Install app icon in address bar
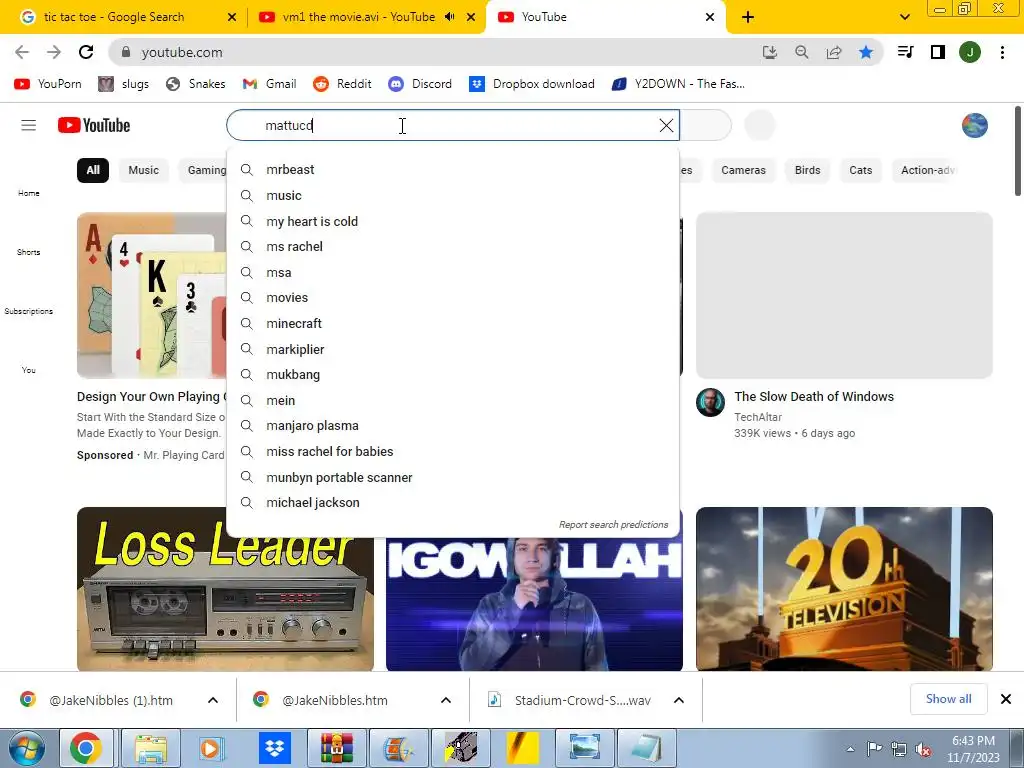The height and width of the screenshot is (768, 1024). (769, 52)
